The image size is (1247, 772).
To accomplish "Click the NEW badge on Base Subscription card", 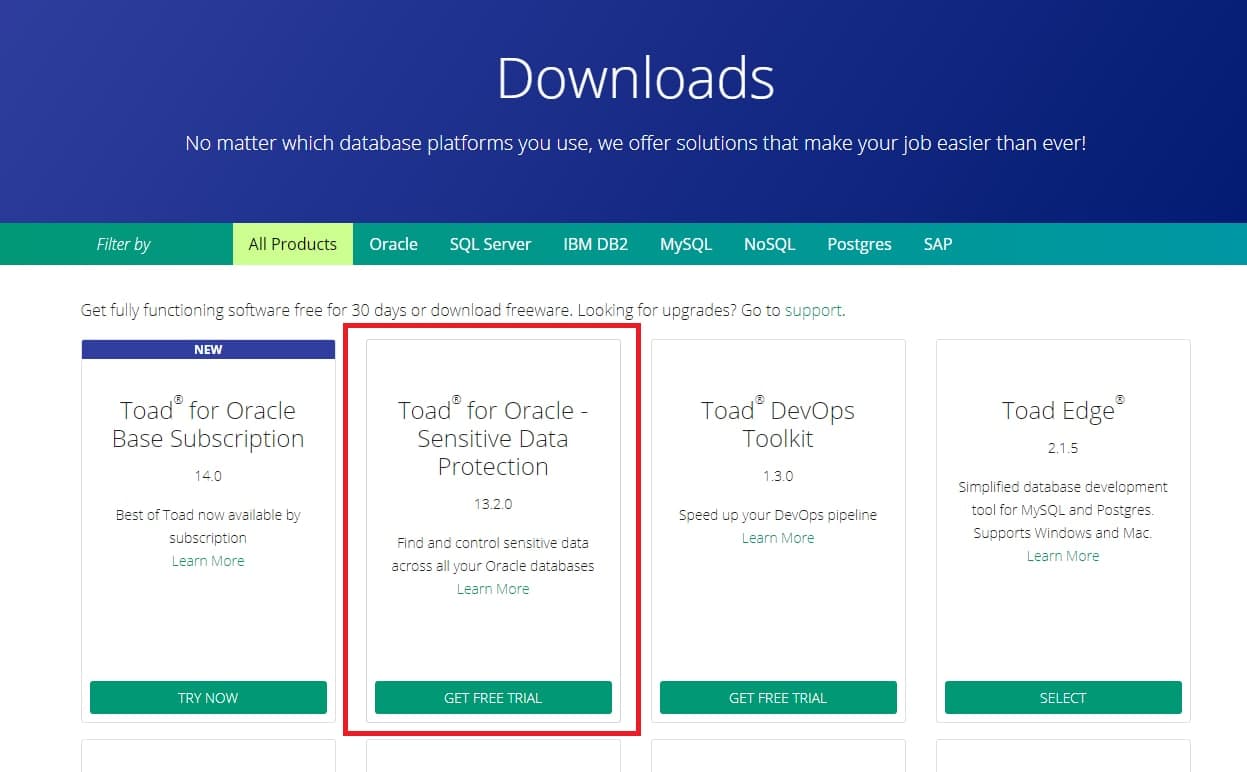I will [208, 350].
